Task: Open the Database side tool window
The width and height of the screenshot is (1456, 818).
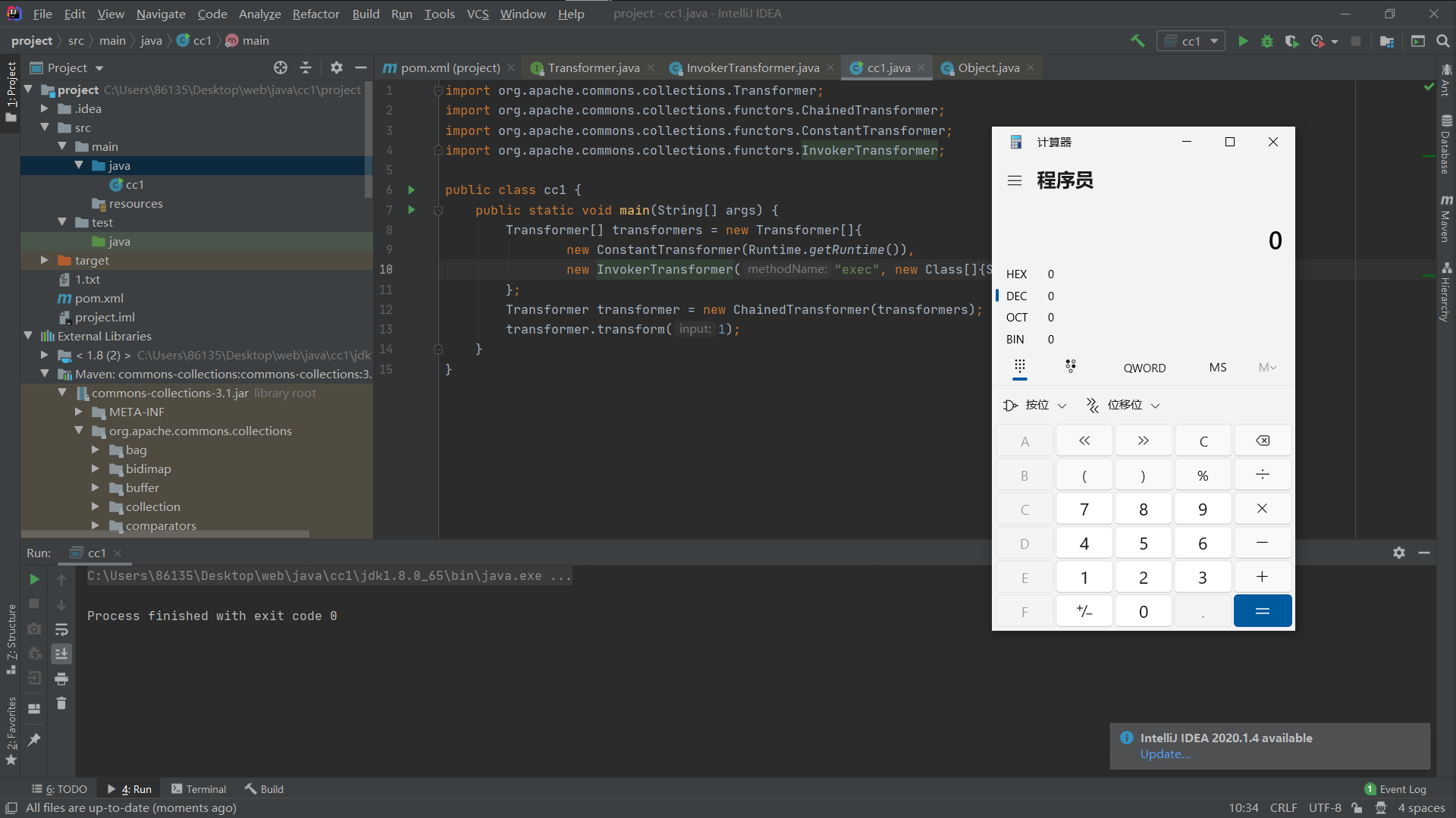Action: (1446, 144)
